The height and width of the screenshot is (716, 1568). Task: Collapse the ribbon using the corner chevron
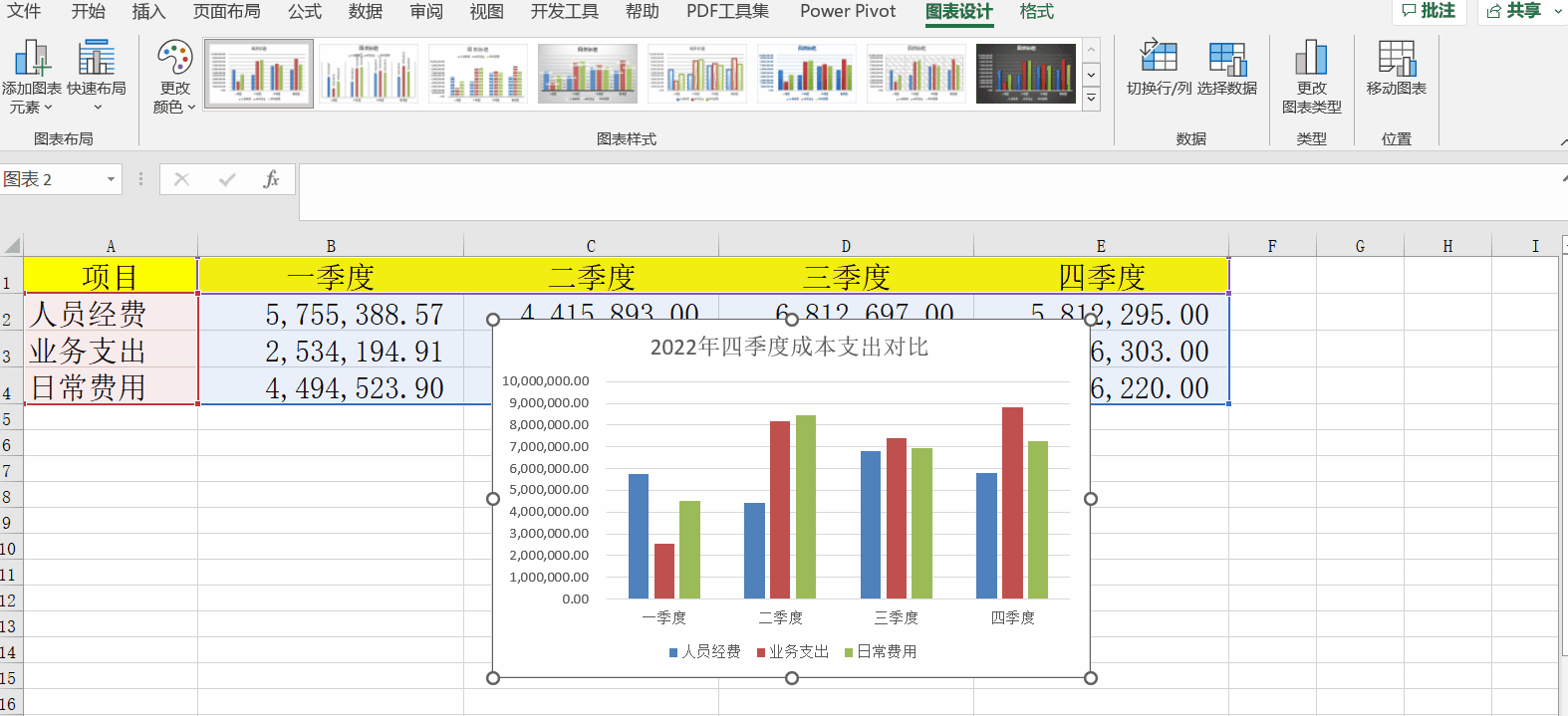pyautogui.click(x=1563, y=142)
